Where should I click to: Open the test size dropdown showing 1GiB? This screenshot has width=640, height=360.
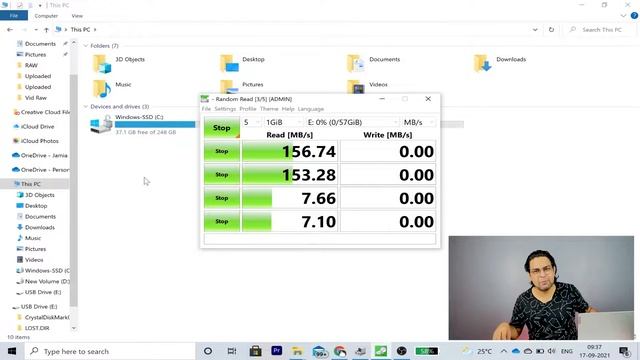click(x=283, y=122)
